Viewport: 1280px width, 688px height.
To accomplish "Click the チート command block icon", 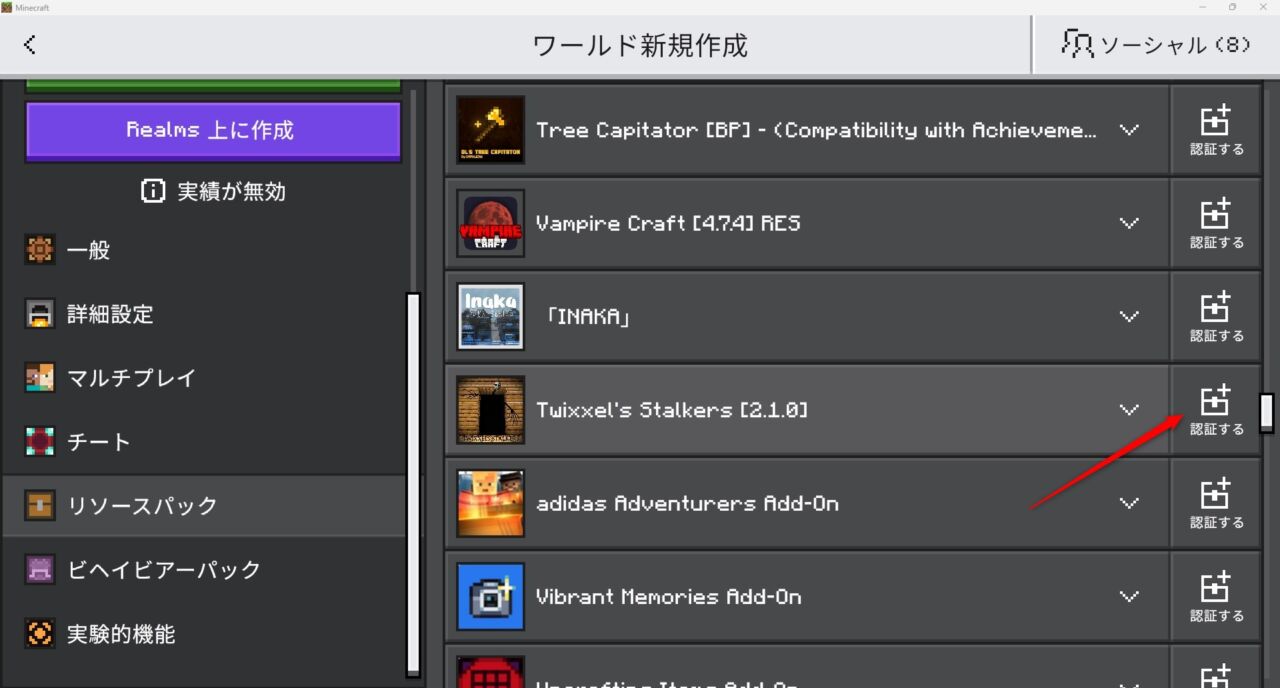I will click(40, 442).
